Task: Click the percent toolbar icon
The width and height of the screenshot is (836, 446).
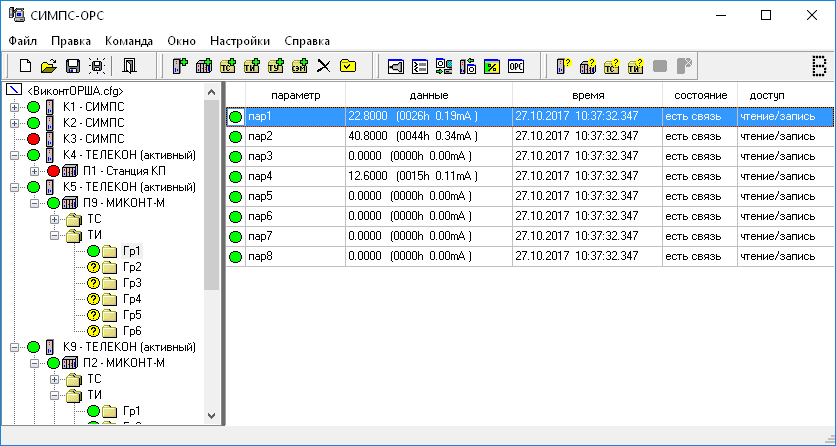Action: (x=492, y=67)
